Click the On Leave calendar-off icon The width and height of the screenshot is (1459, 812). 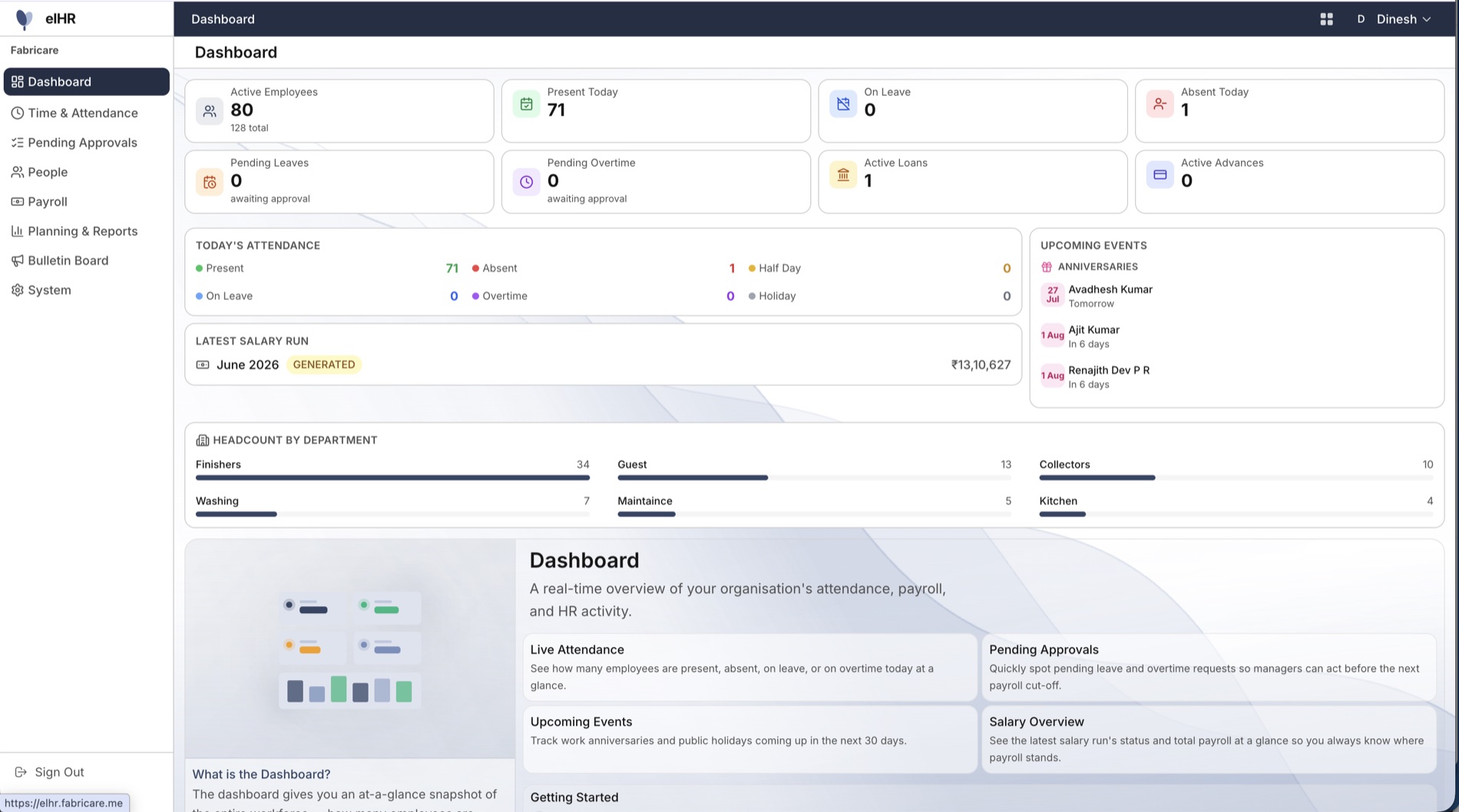coord(843,104)
